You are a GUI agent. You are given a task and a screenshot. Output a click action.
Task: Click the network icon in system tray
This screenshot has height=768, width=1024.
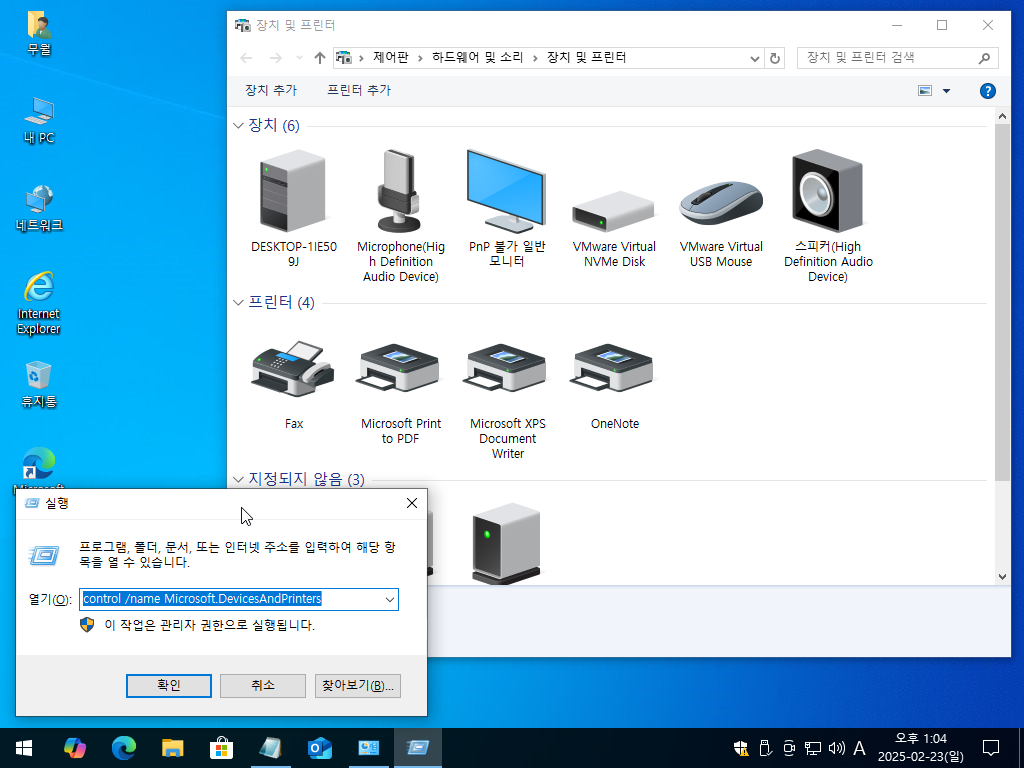tap(813, 748)
